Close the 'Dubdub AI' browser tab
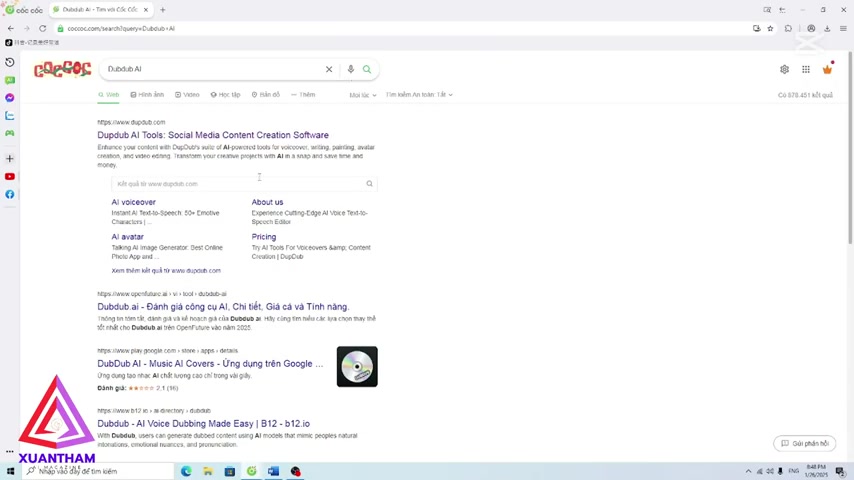 click(x=146, y=10)
